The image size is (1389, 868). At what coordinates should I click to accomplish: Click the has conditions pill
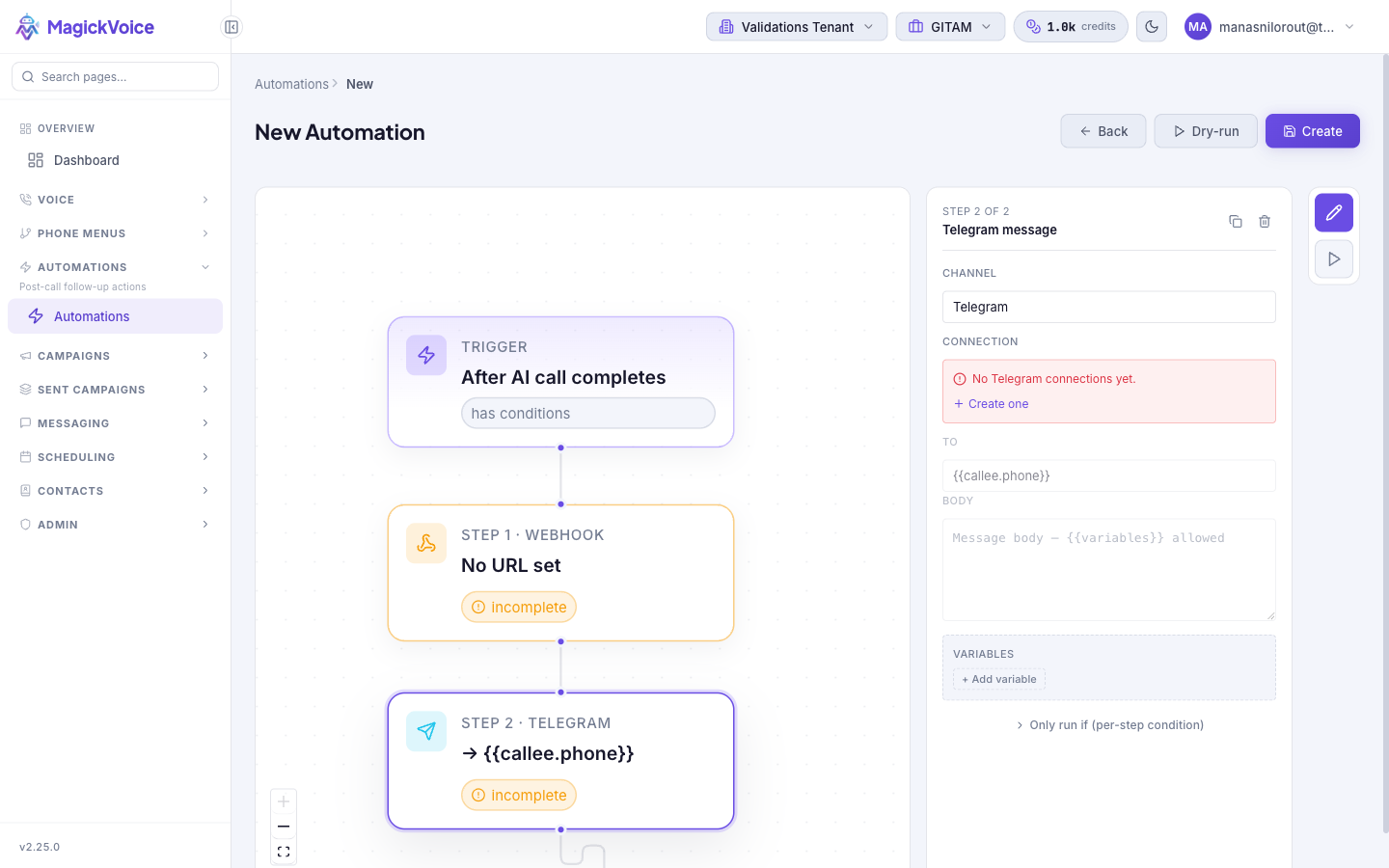[x=587, y=413]
